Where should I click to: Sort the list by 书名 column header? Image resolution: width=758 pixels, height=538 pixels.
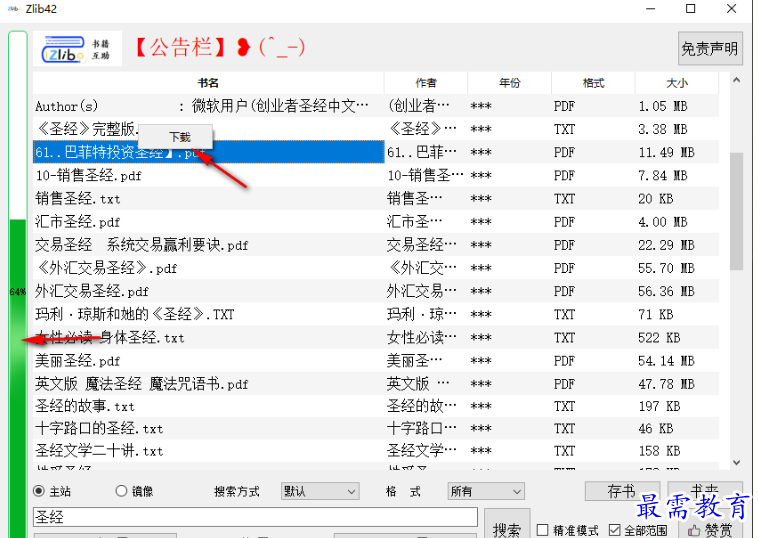click(x=208, y=83)
